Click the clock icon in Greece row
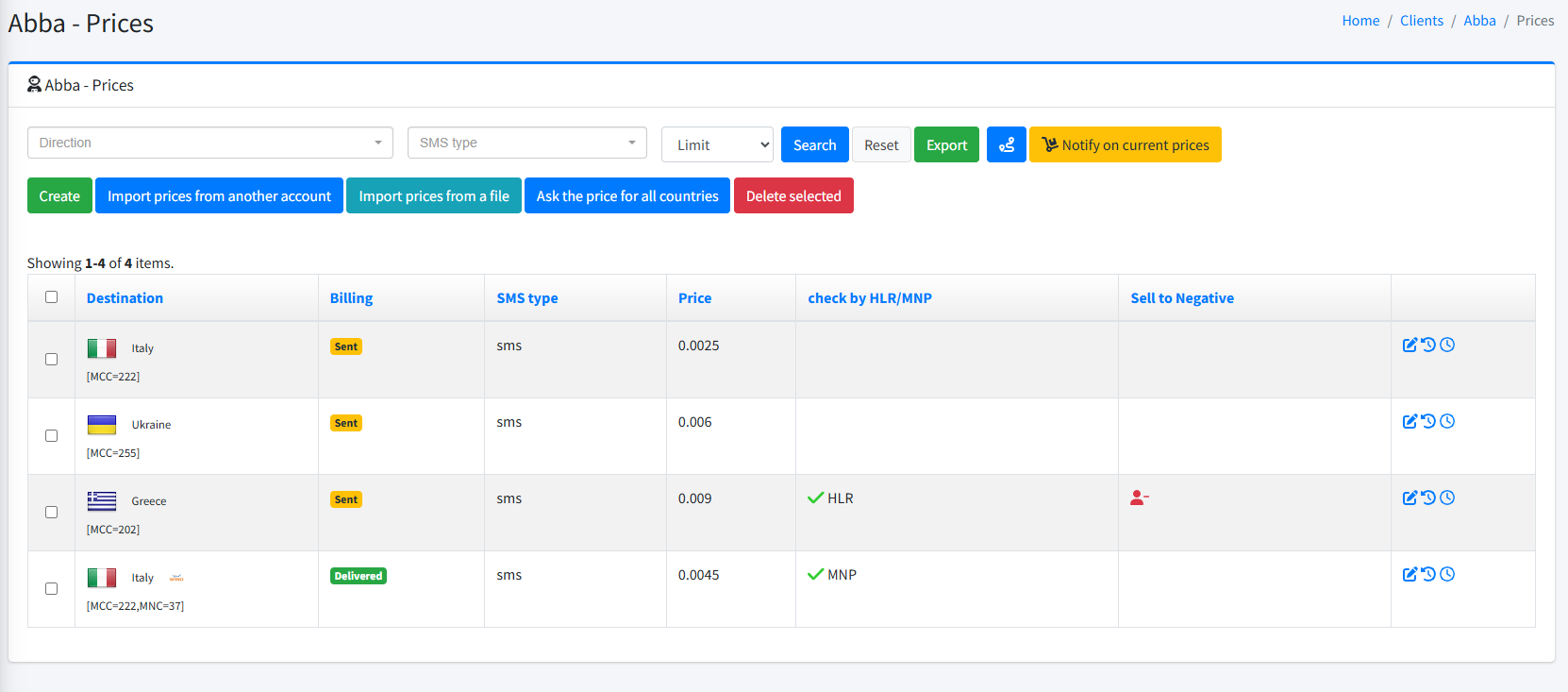1568x692 pixels. 1447,498
